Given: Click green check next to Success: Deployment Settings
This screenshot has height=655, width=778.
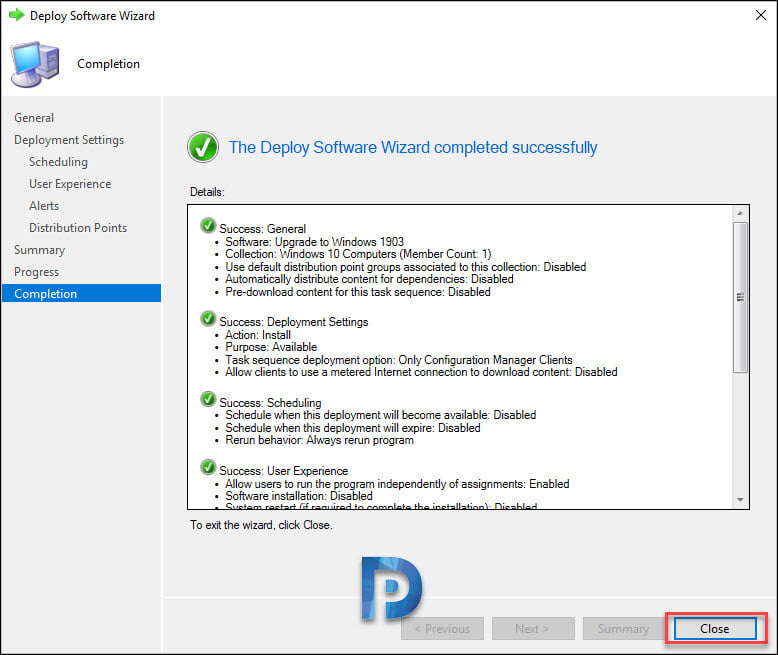Looking at the screenshot, I should coord(208,319).
